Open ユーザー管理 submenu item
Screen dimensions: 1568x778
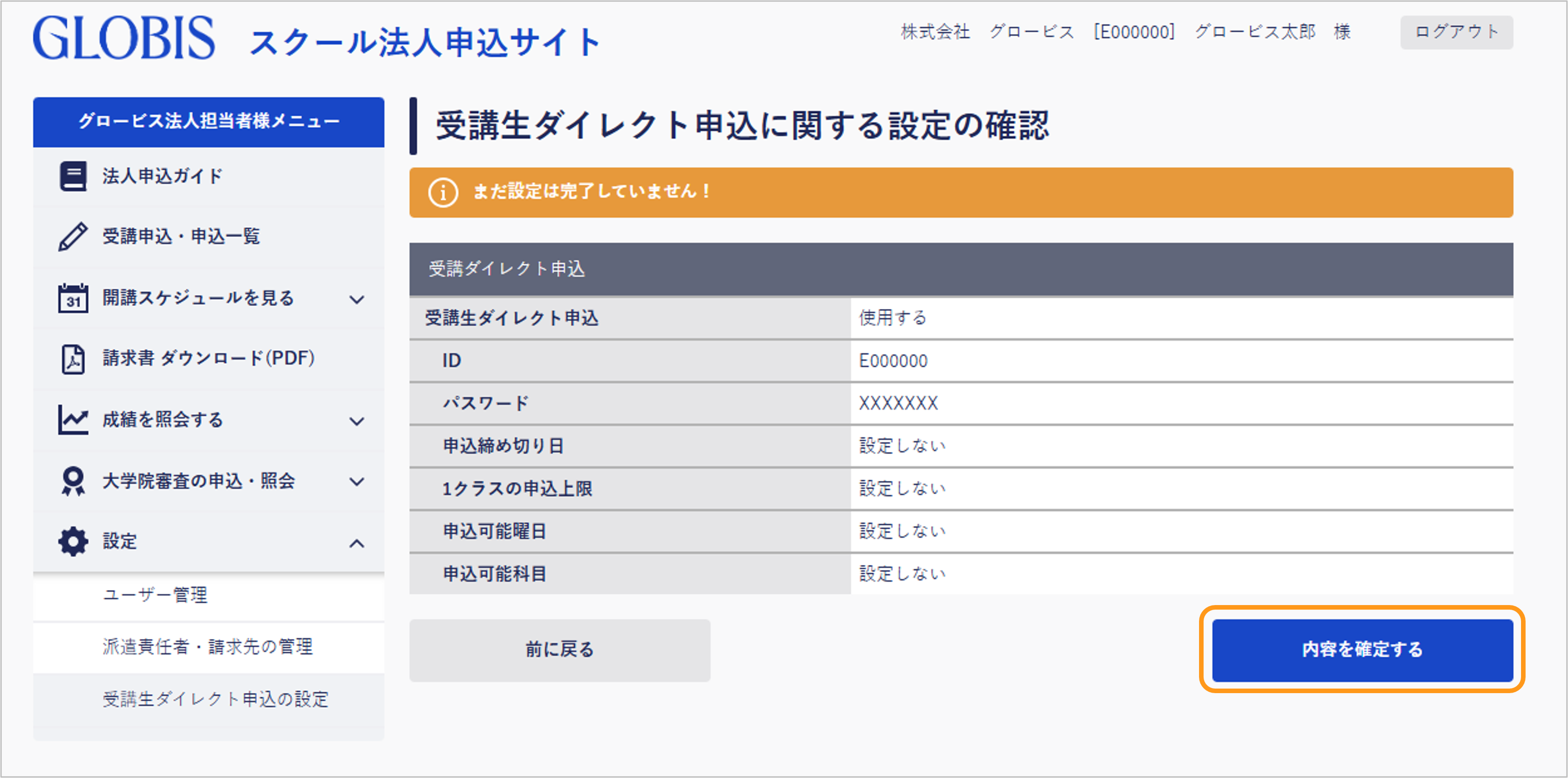(155, 594)
